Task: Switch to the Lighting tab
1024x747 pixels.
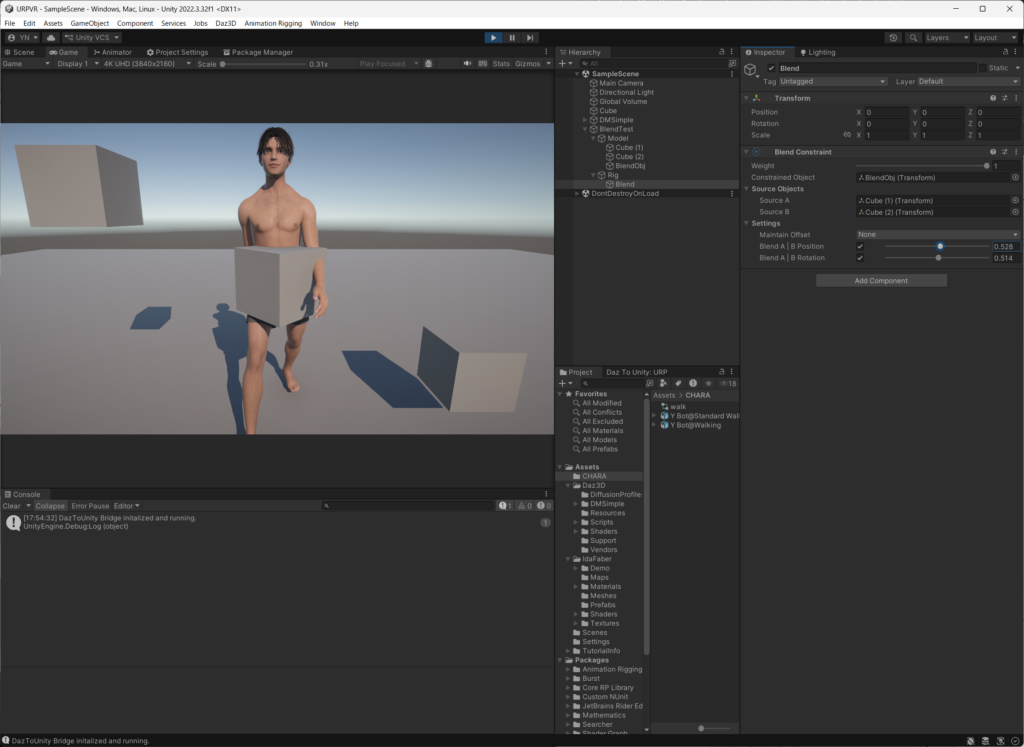Action: point(817,52)
